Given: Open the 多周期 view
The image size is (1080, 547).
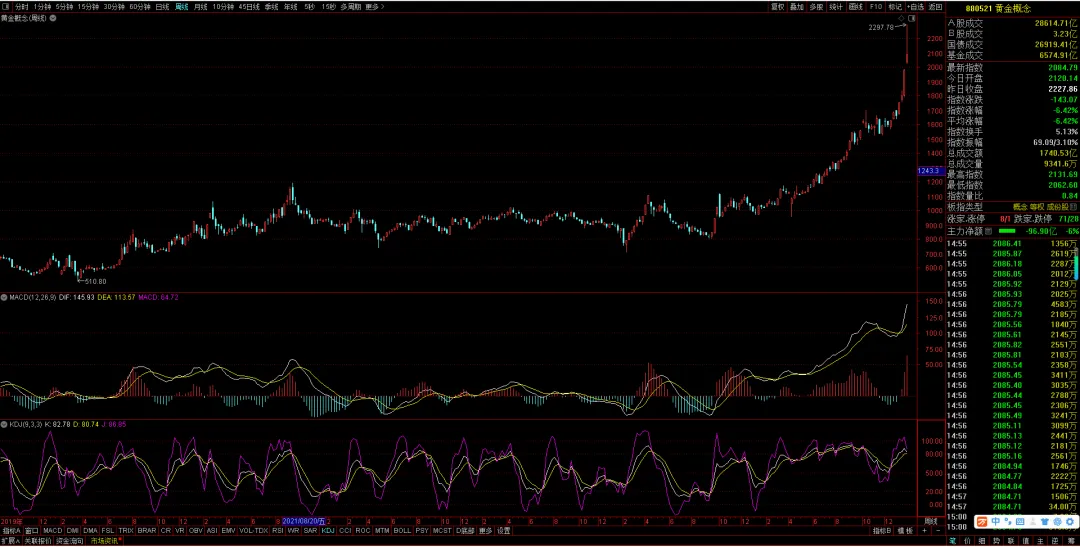Looking at the screenshot, I should coord(351,6).
